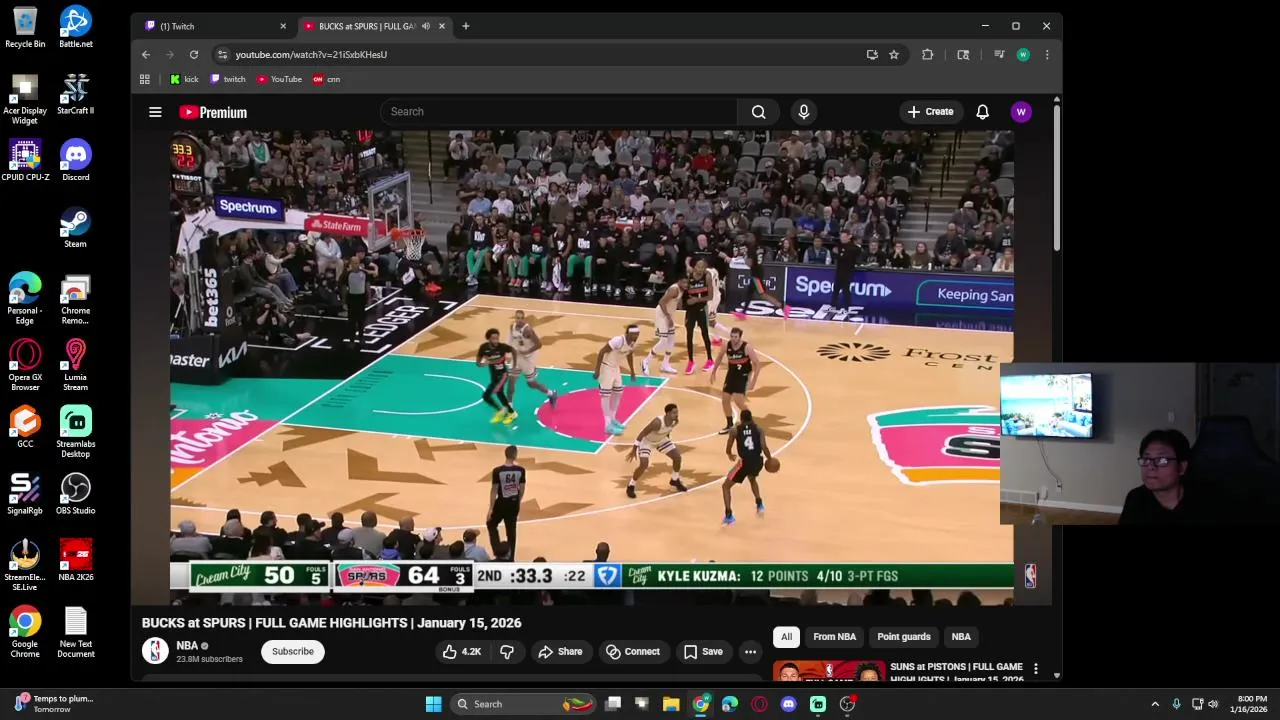This screenshot has width=1280, height=720.
Task: Start voice search with the microphone icon
Action: [803, 112]
